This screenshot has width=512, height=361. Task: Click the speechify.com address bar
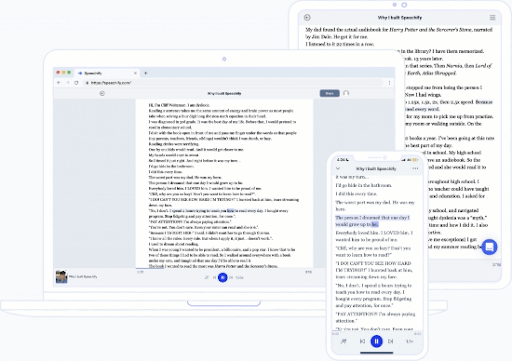click(233, 83)
